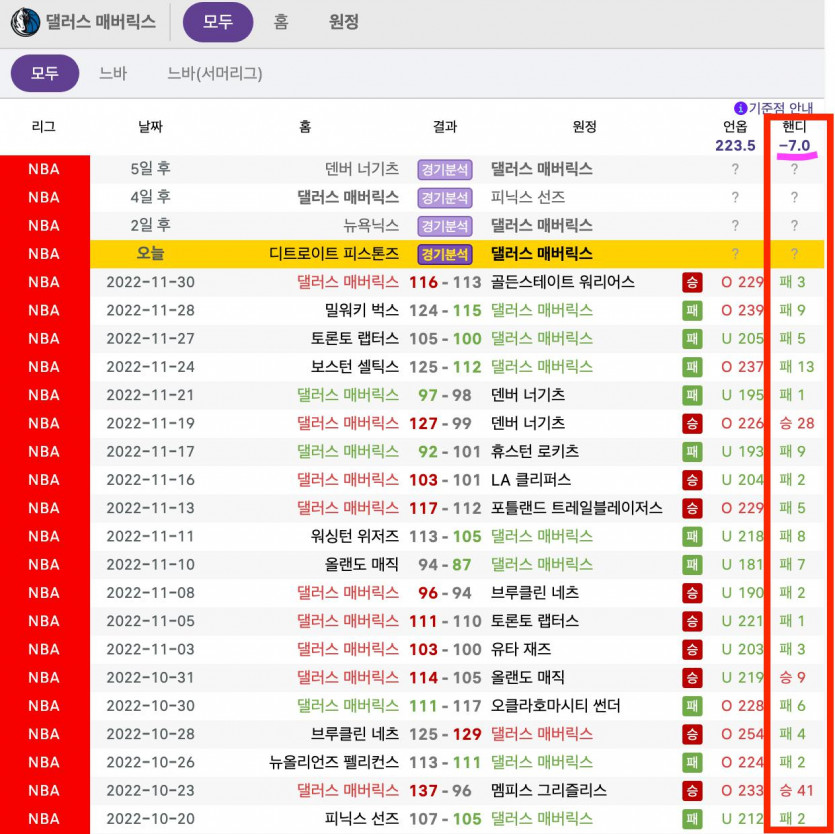Click the 승 badge in the 2022-10-23 row
835x834 pixels.
(692, 790)
